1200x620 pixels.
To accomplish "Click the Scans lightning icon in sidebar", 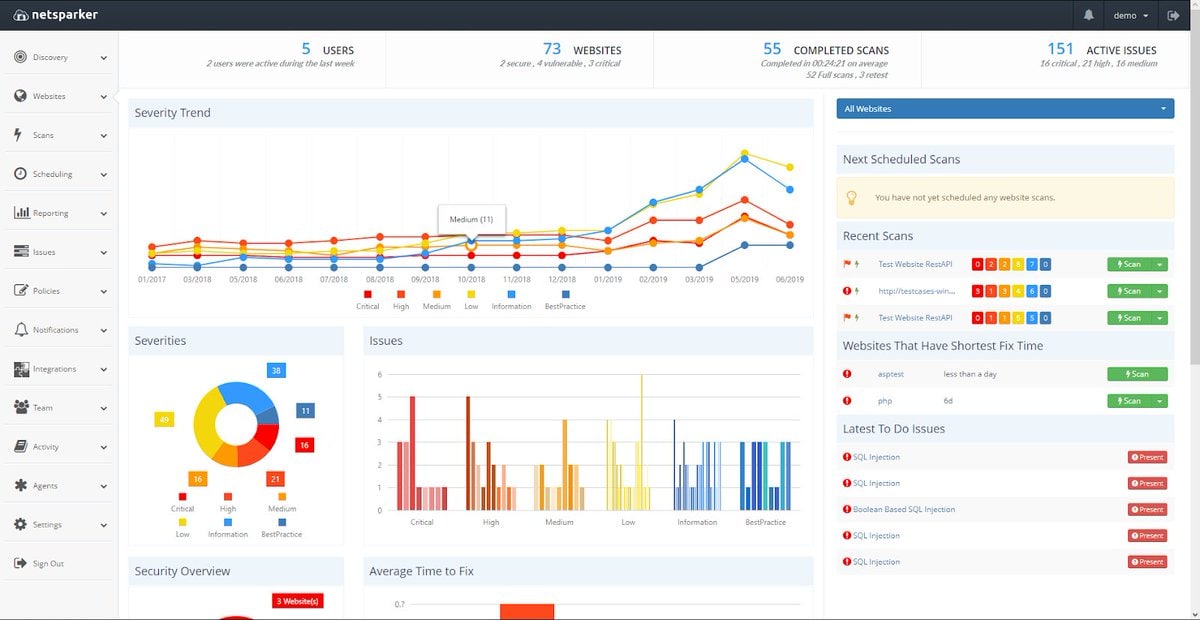I will pyautogui.click(x=19, y=135).
